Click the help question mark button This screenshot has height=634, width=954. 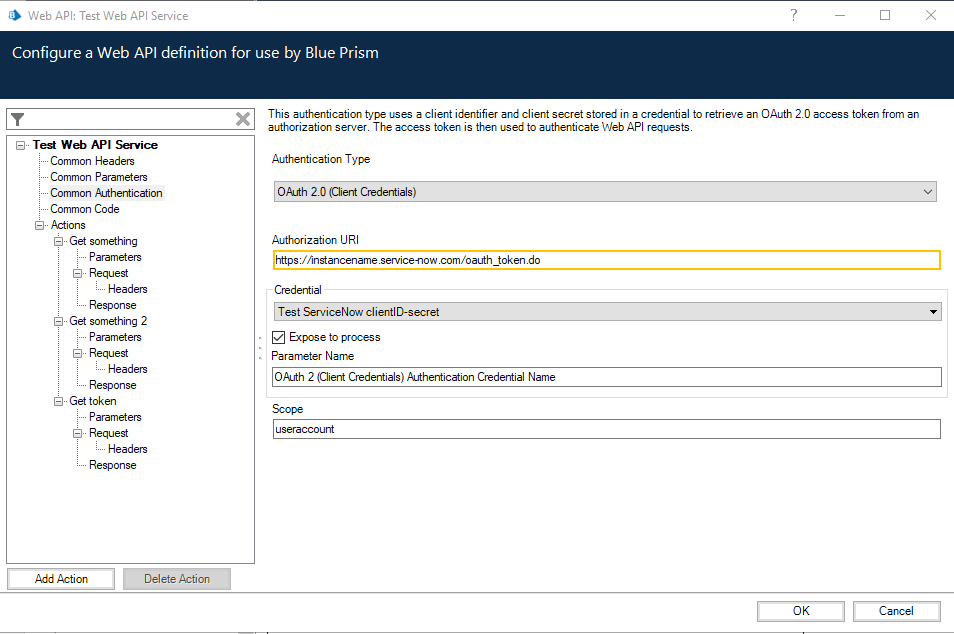click(793, 15)
